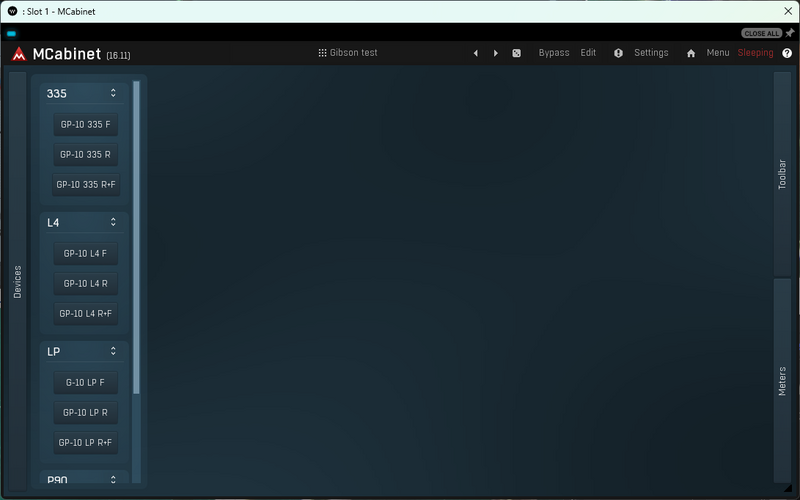Expand the Toolbar side panel tab

(x=782, y=174)
